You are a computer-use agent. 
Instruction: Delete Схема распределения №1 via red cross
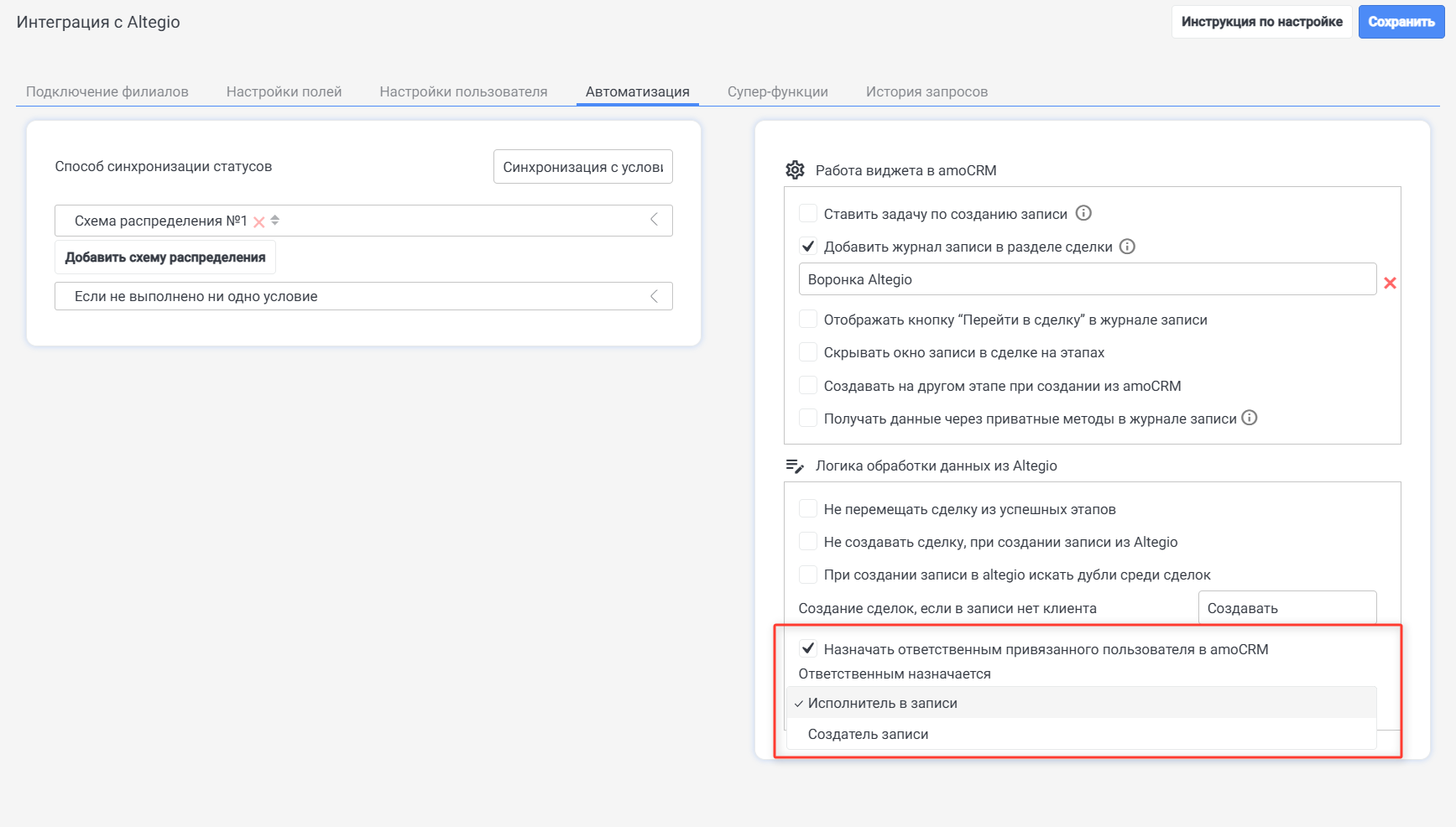259,222
